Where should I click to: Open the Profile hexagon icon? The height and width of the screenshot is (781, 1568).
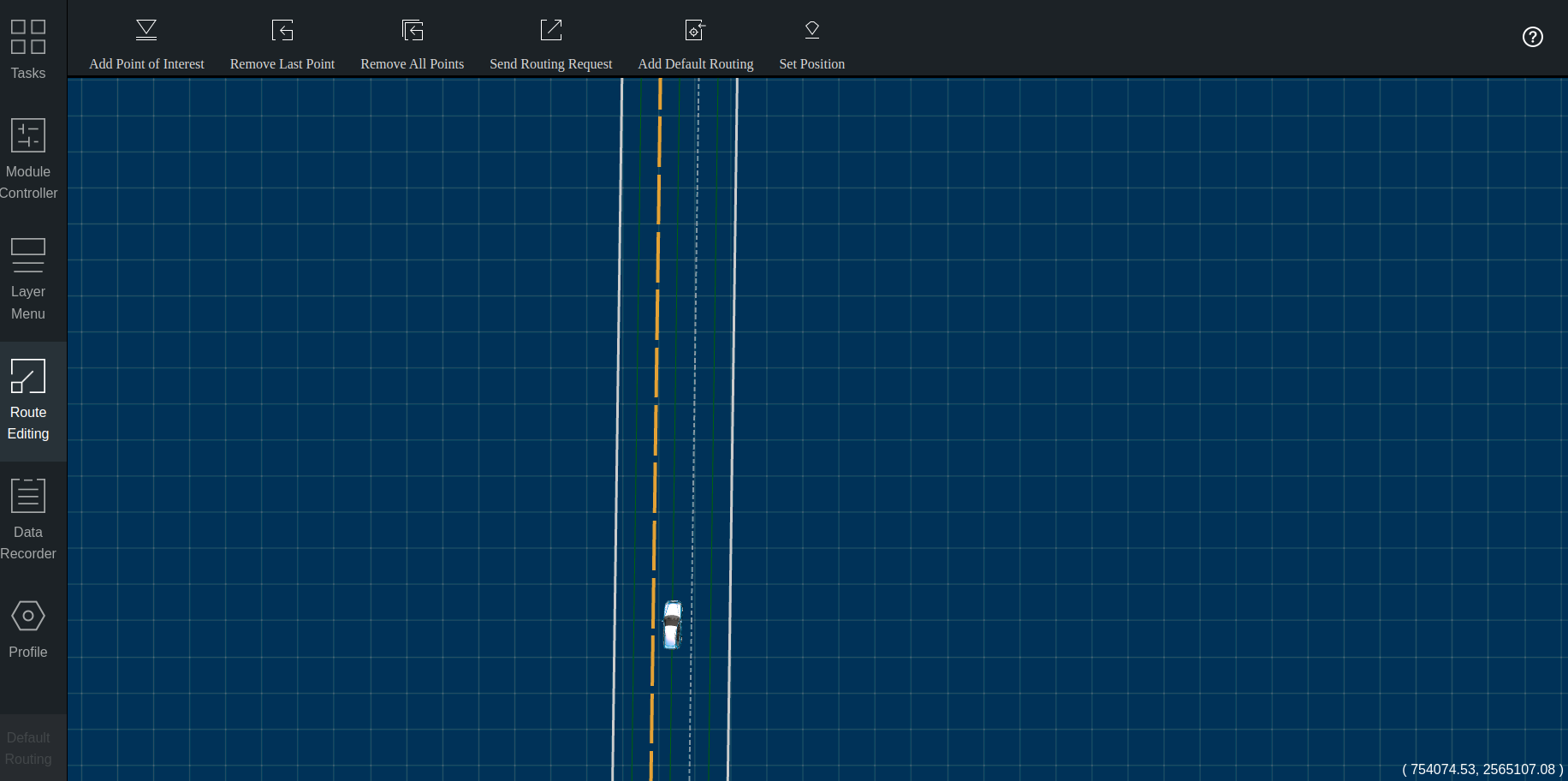[28, 616]
